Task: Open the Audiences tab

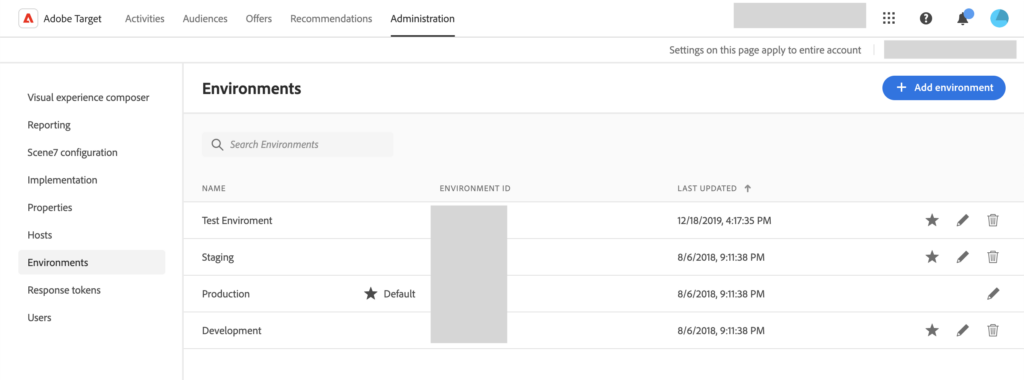Action: pos(205,19)
